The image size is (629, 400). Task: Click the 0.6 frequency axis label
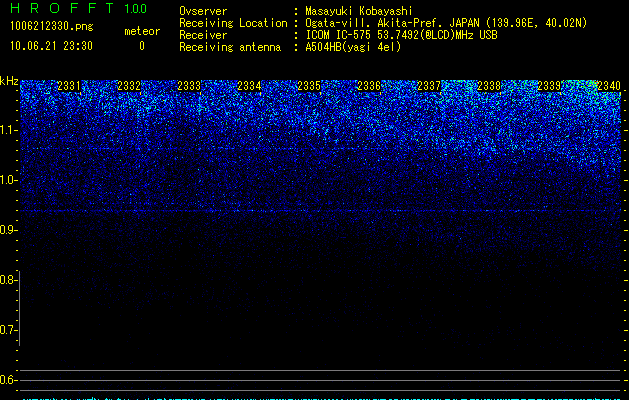(9, 380)
